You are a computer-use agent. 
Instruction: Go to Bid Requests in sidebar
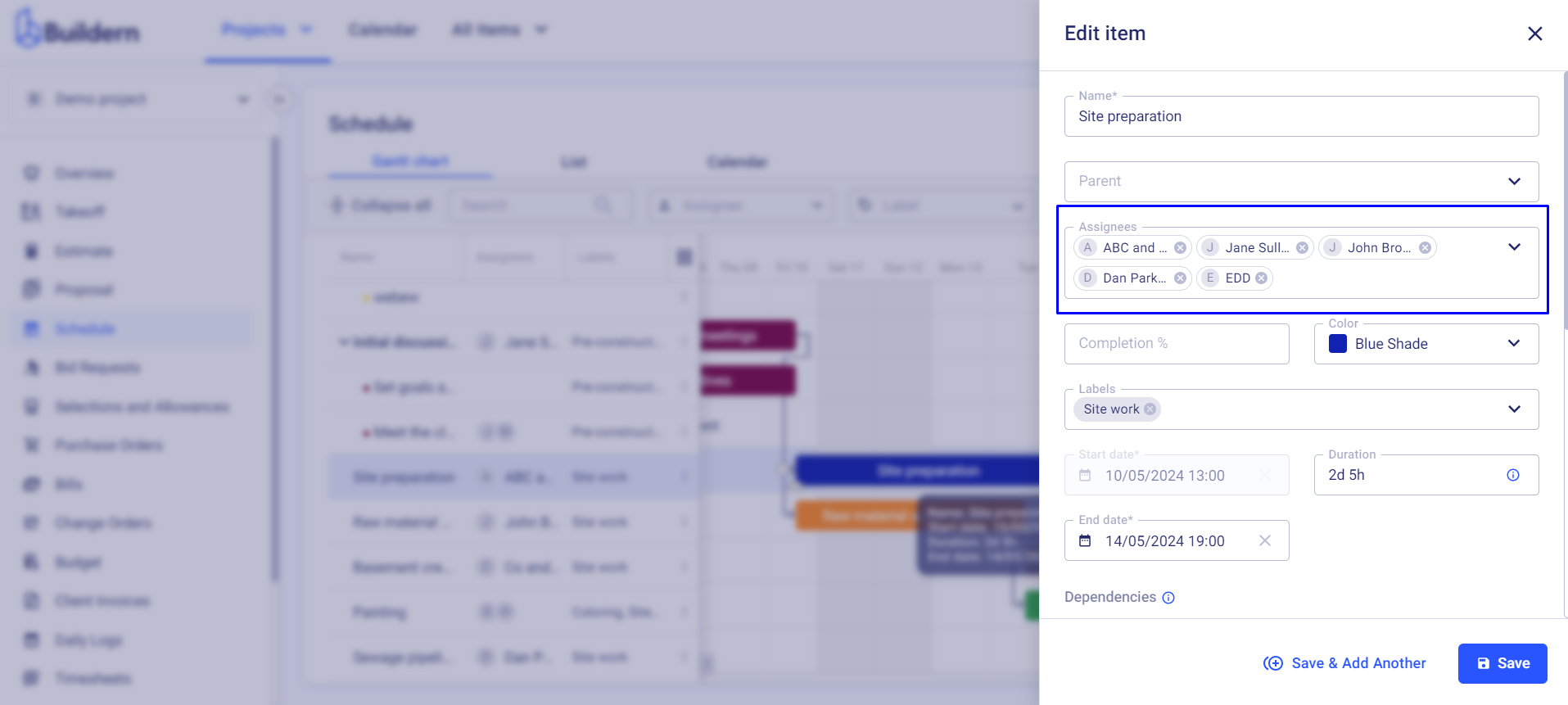pyautogui.click(x=97, y=368)
